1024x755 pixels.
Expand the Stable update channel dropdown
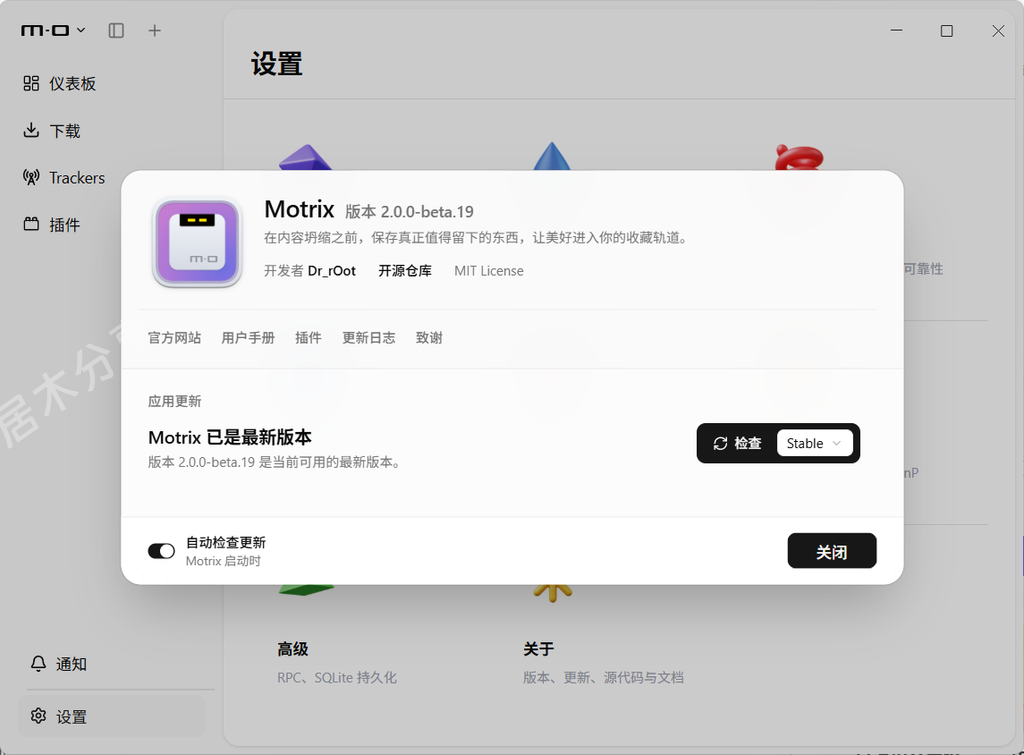pos(814,443)
